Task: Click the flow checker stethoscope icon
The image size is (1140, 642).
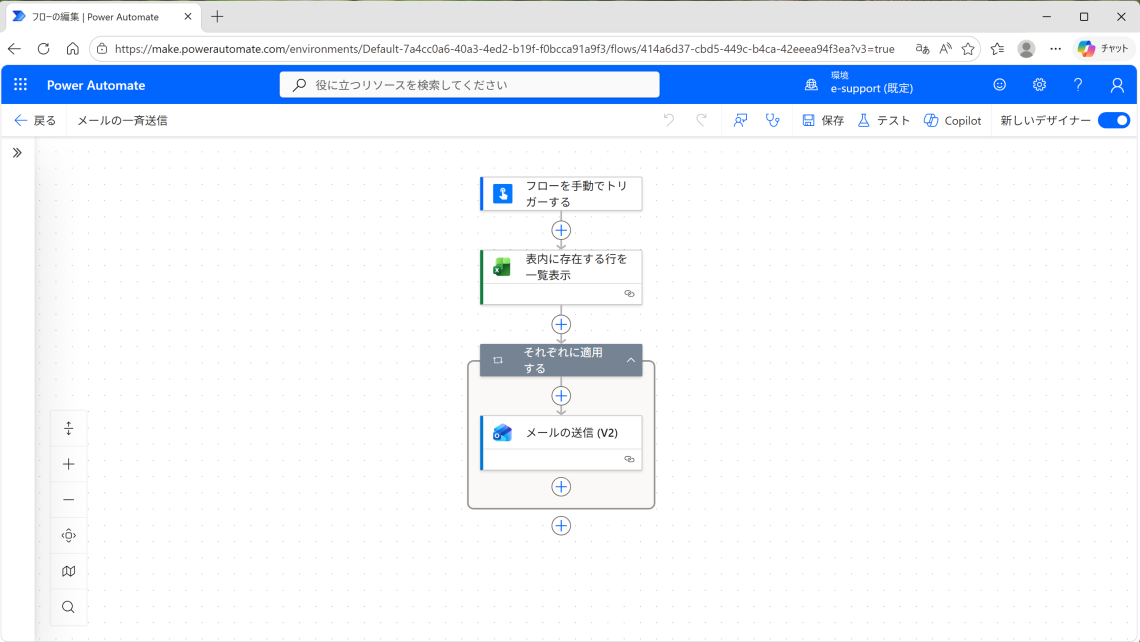Action: click(772, 120)
